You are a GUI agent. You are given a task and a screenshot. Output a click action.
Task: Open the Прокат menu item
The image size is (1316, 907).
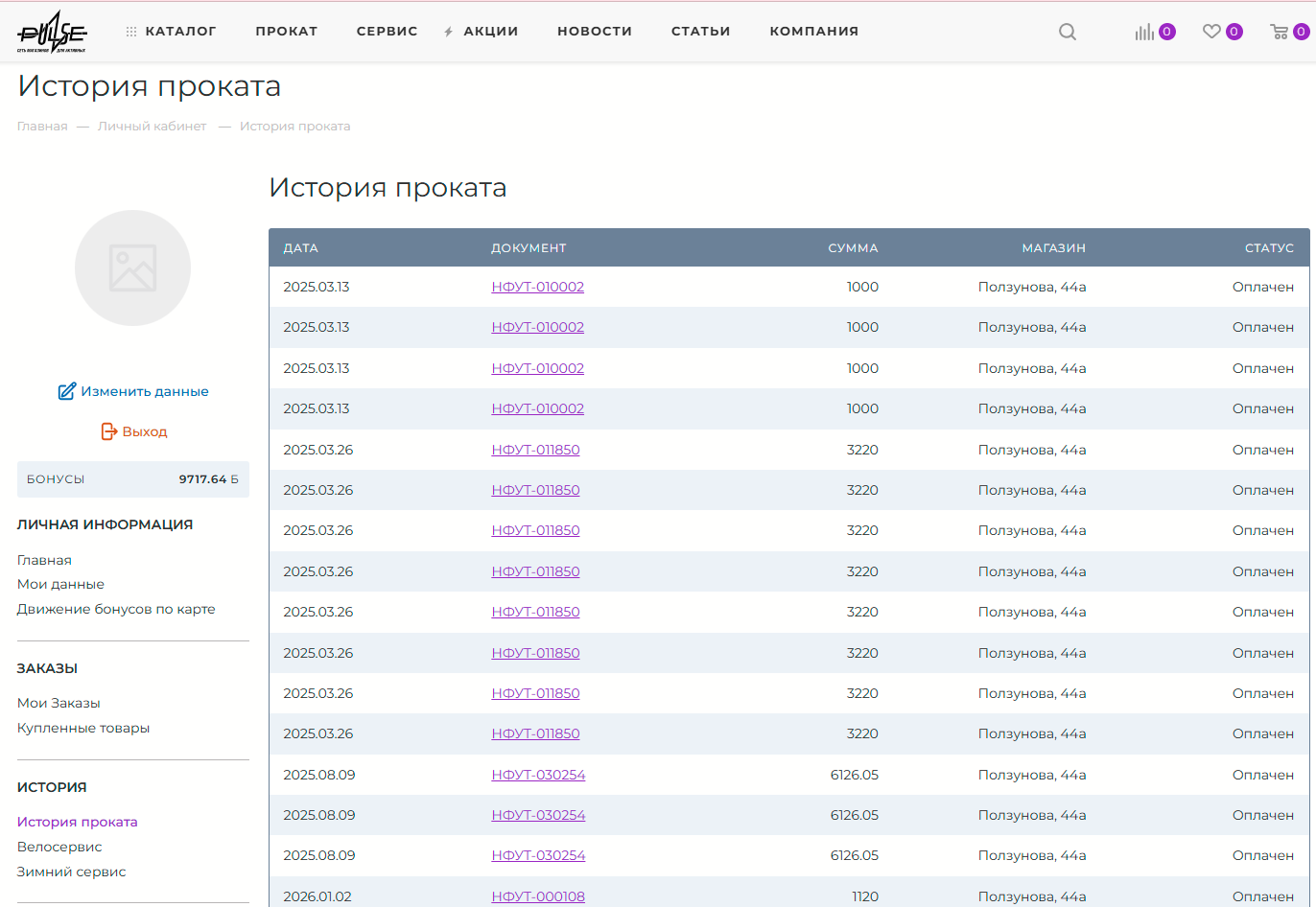coord(286,31)
